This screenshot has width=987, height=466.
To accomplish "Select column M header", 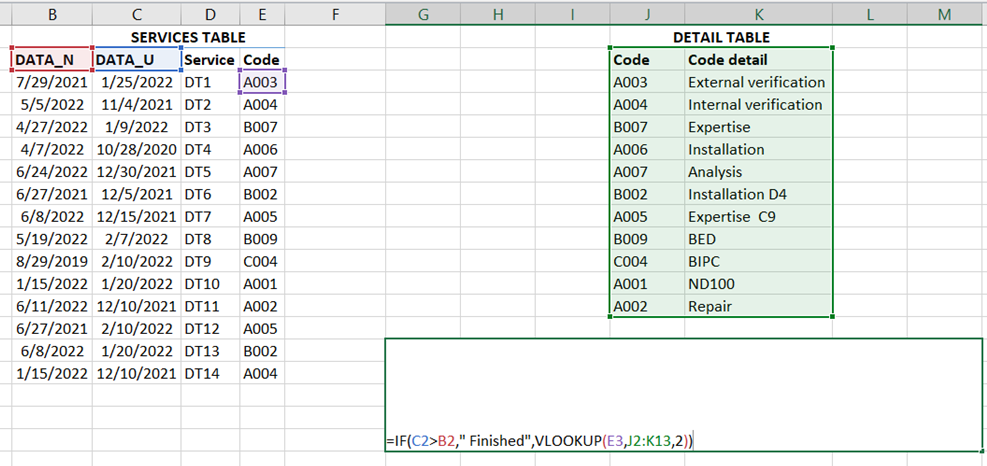I will click(x=945, y=13).
